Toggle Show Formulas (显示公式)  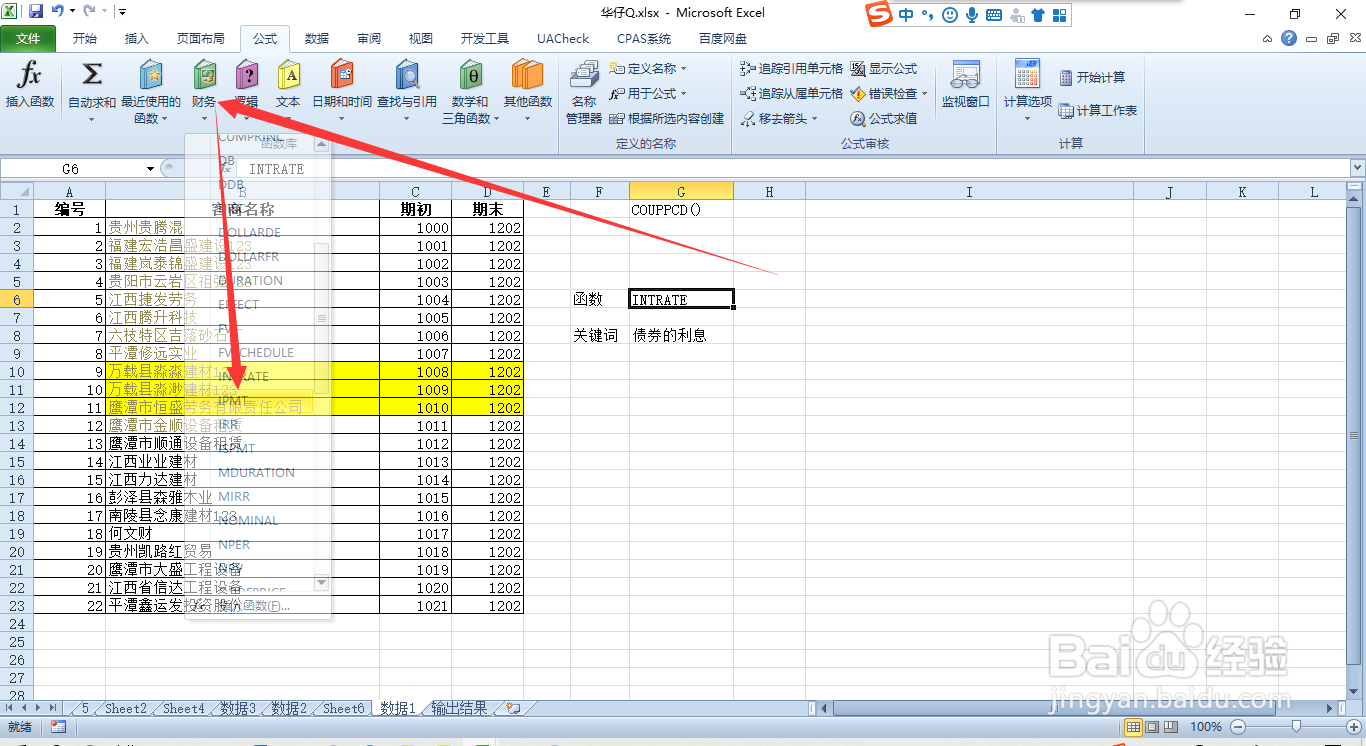point(884,69)
